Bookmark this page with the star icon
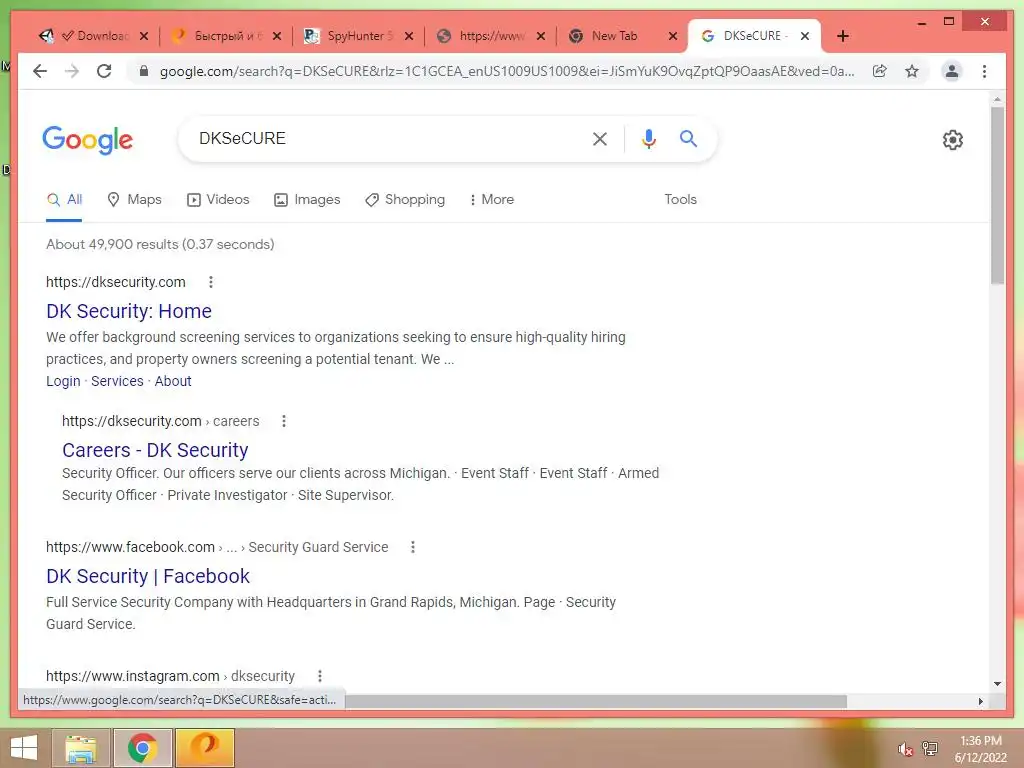The image size is (1024, 768). pyautogui.click(x=912, y=71)
